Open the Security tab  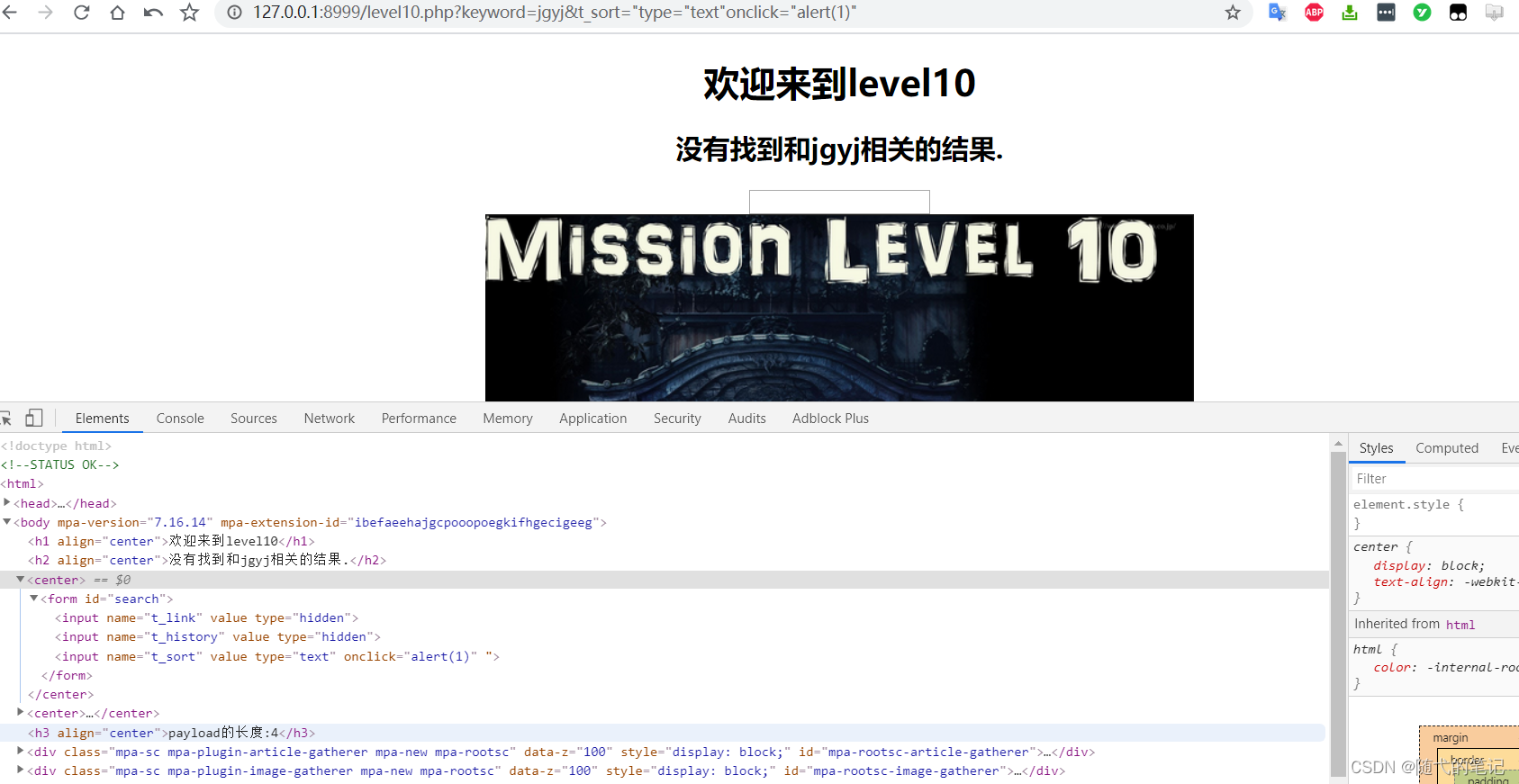coord(677,419)
